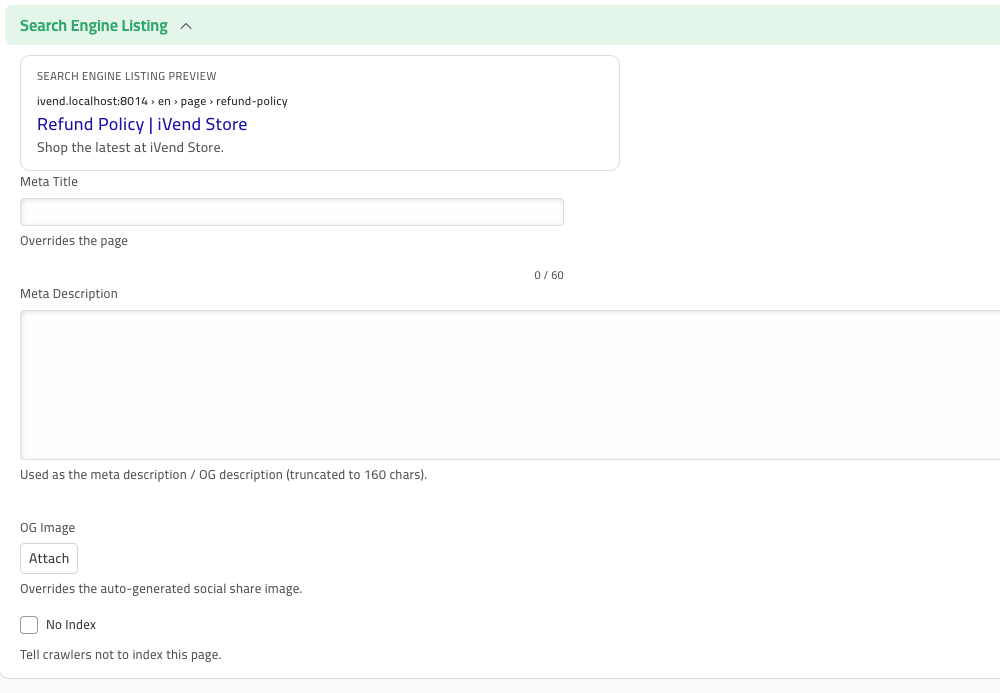
Task: Click the preview description 'Shop the latest at iVend Store.'
Action: (131, 147)
